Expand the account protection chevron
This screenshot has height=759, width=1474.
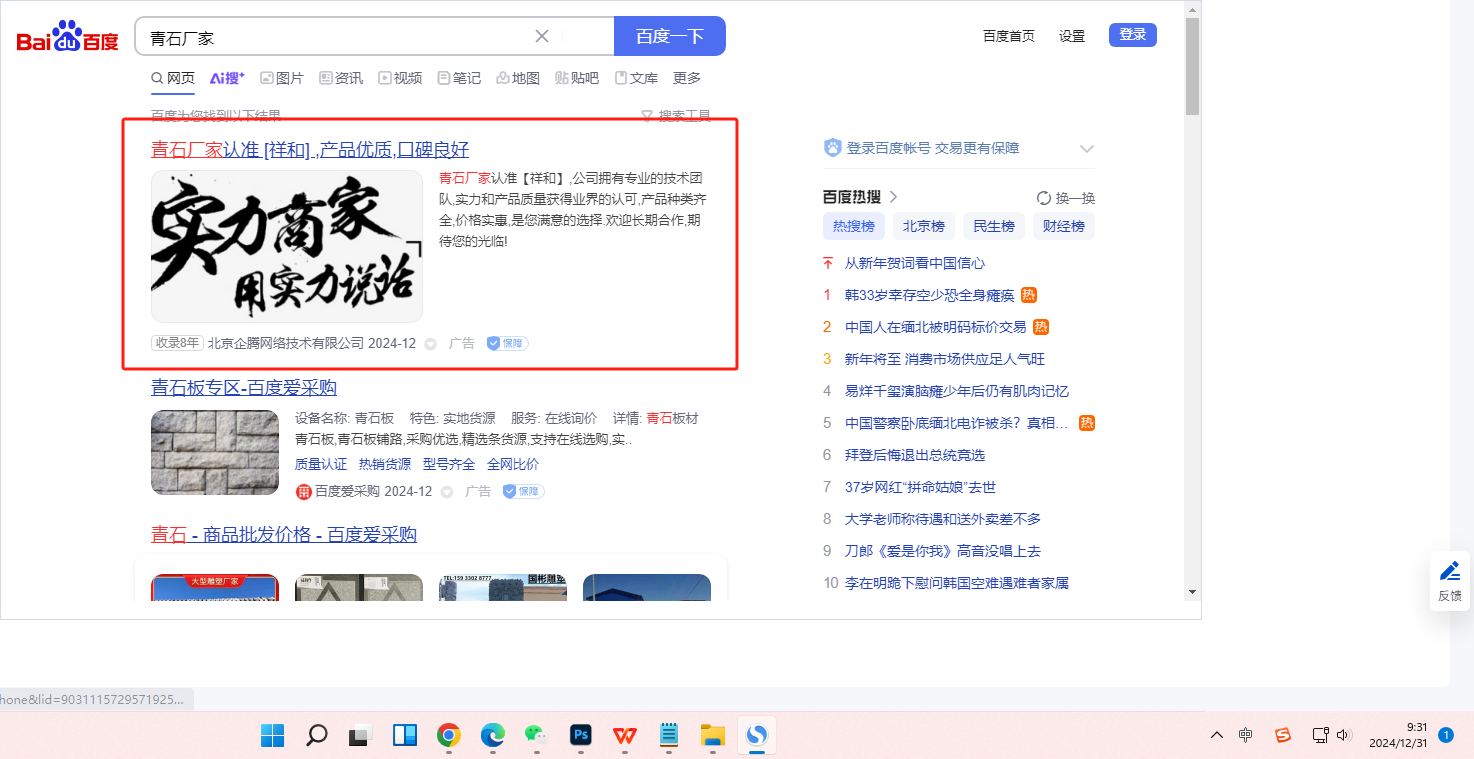[1087, 149]
